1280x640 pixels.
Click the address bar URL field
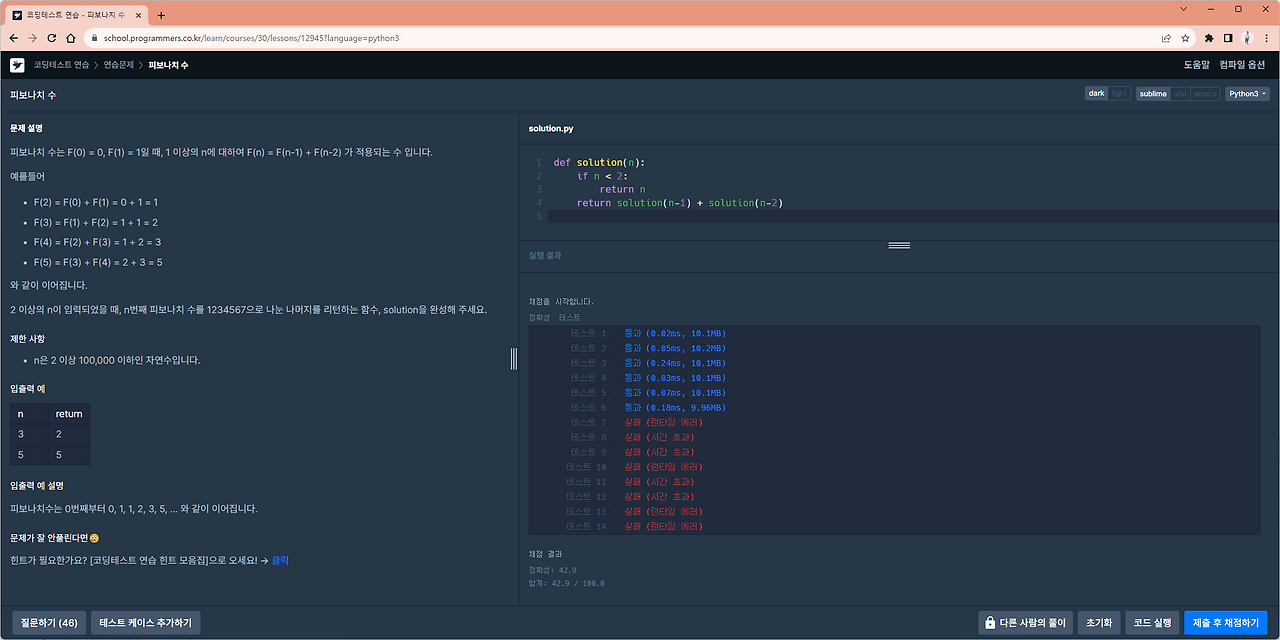click(x=620, y=38)
